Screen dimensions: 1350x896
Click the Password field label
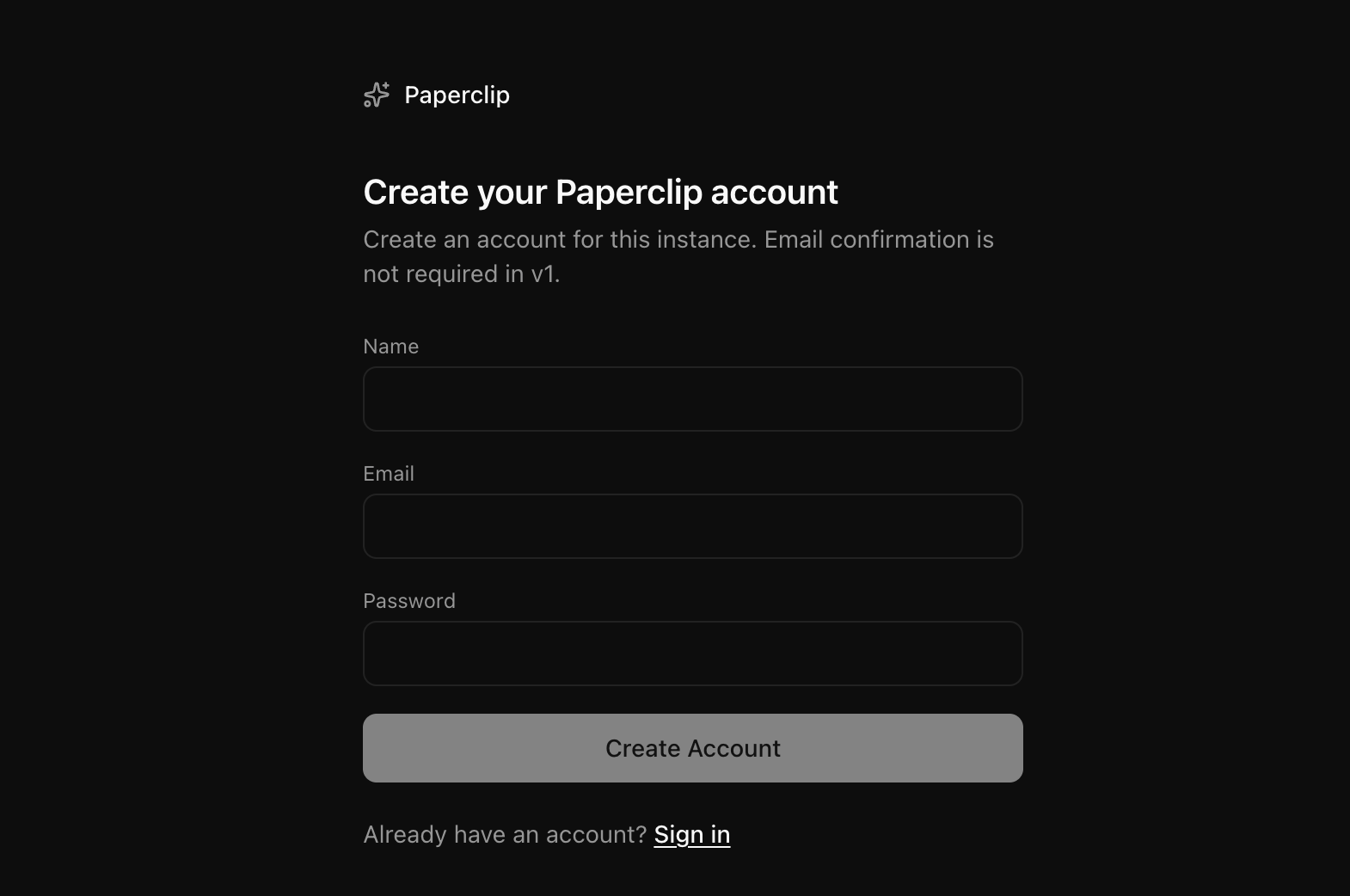tap(409, 600)
